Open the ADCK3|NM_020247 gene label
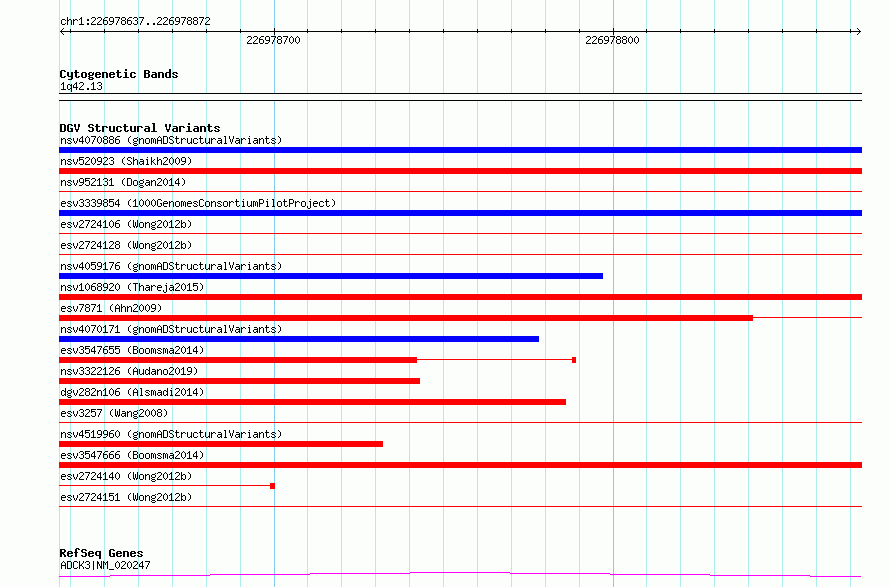Screen dimensions: 890x587 (x=105, y=565)
